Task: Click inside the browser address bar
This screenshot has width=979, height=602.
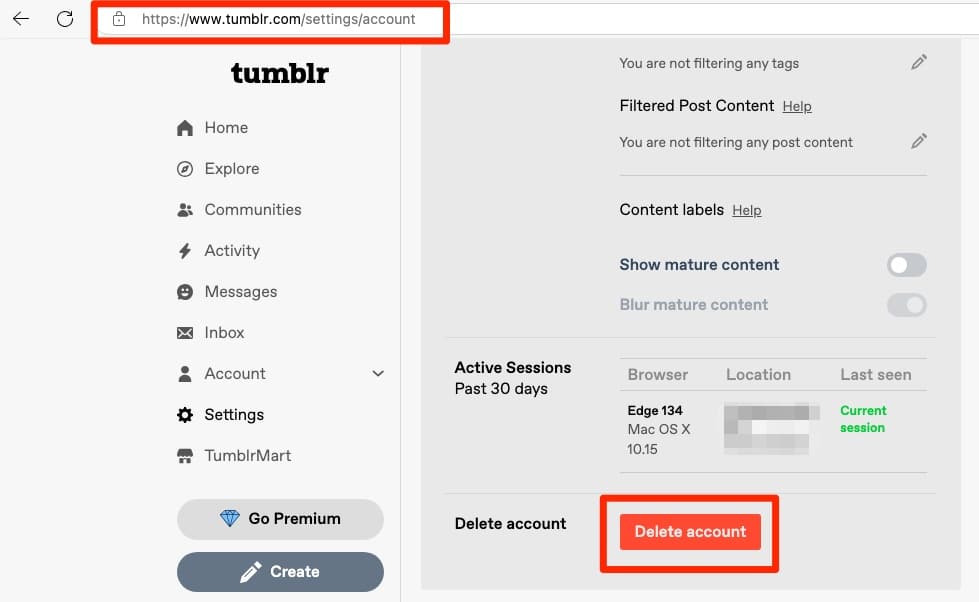Action: tap(270, 18)
